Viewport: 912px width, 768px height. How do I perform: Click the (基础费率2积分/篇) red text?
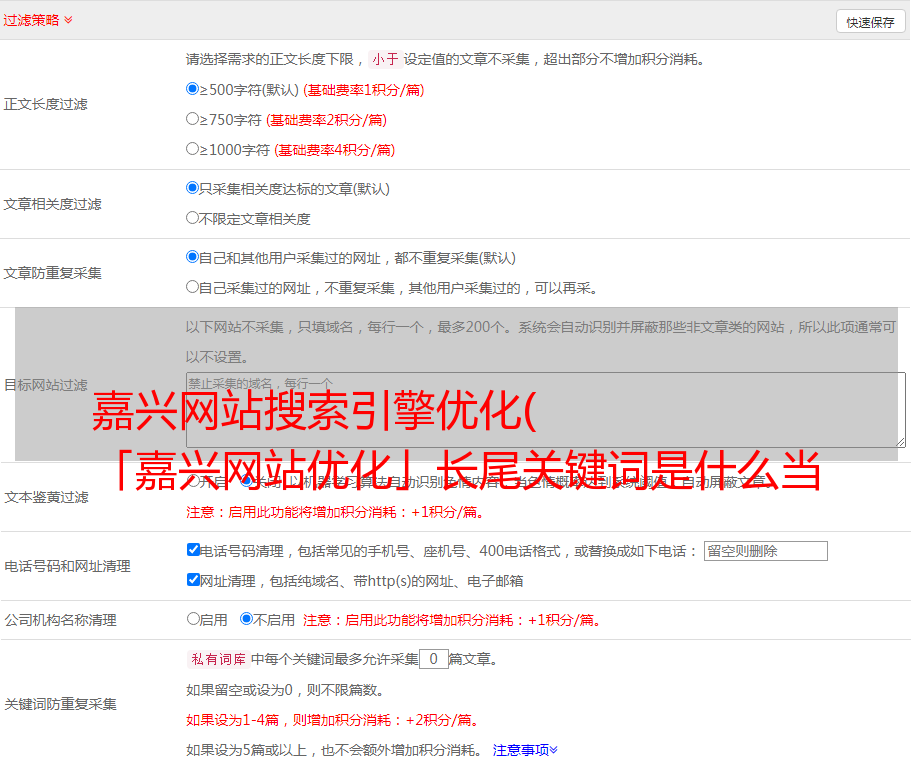[x=327, y=120]
